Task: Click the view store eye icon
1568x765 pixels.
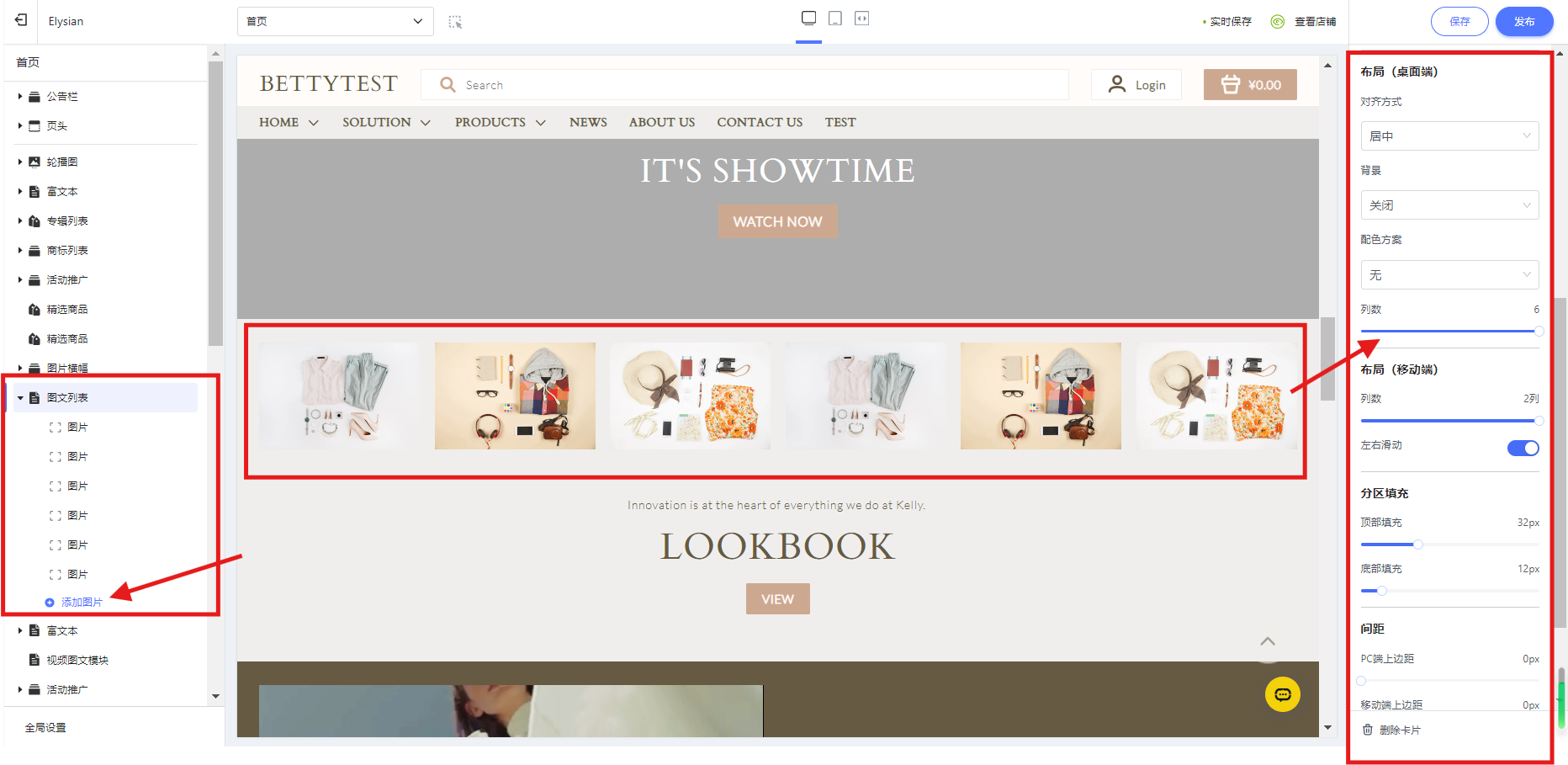Action: pyautogui.click(x=1278, y=22)
